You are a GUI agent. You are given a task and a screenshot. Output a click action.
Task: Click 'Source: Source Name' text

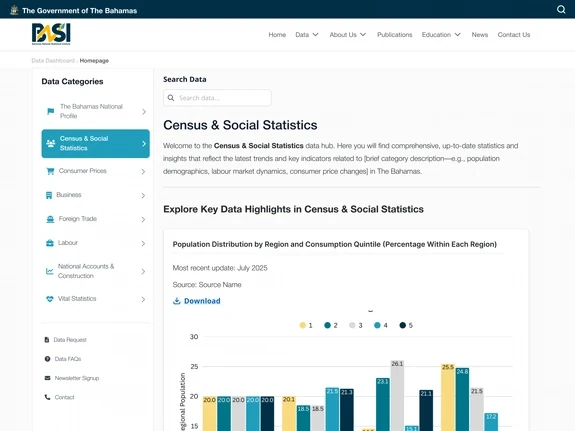tap(207, 285)
